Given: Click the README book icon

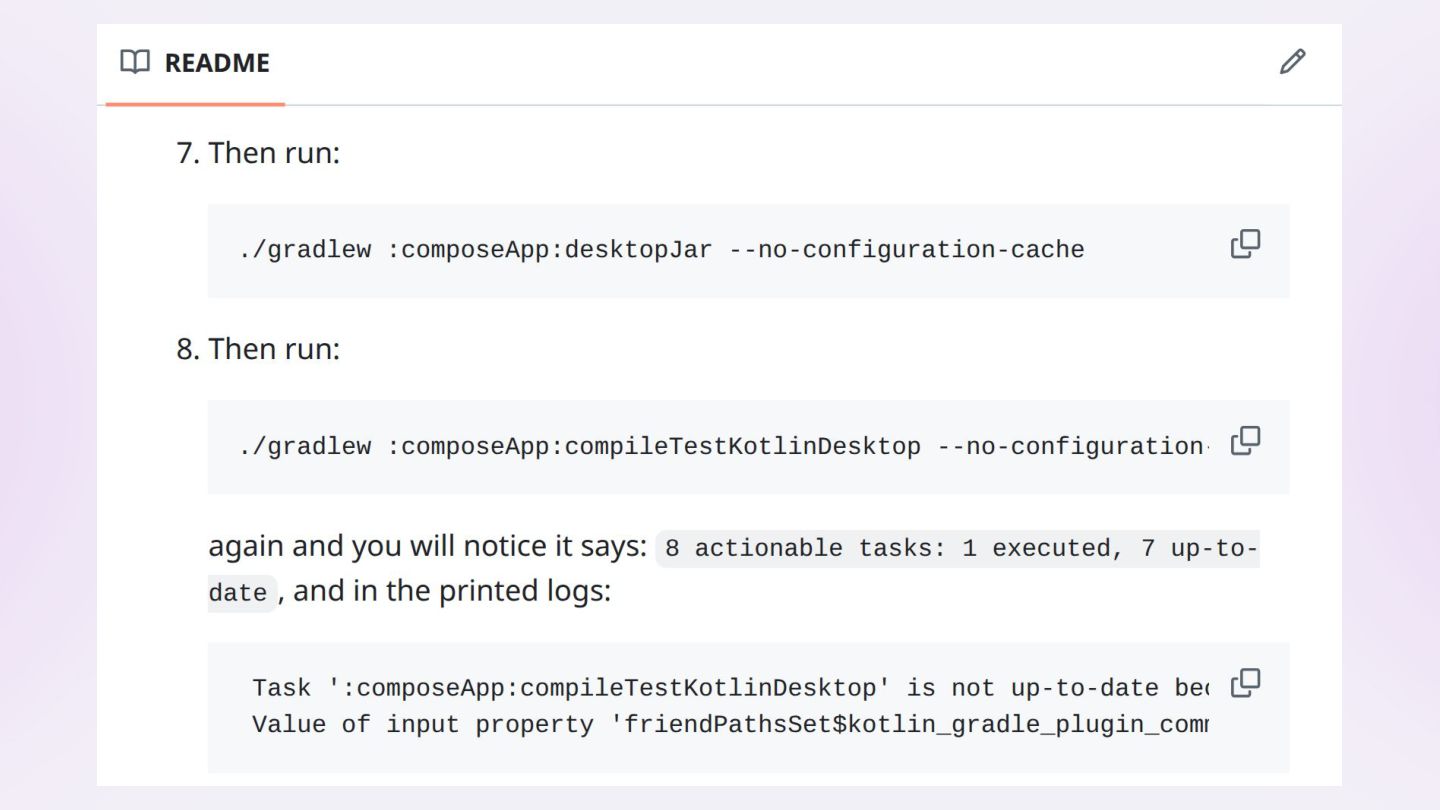Looking at the screenshot, I should pos(135,62).
